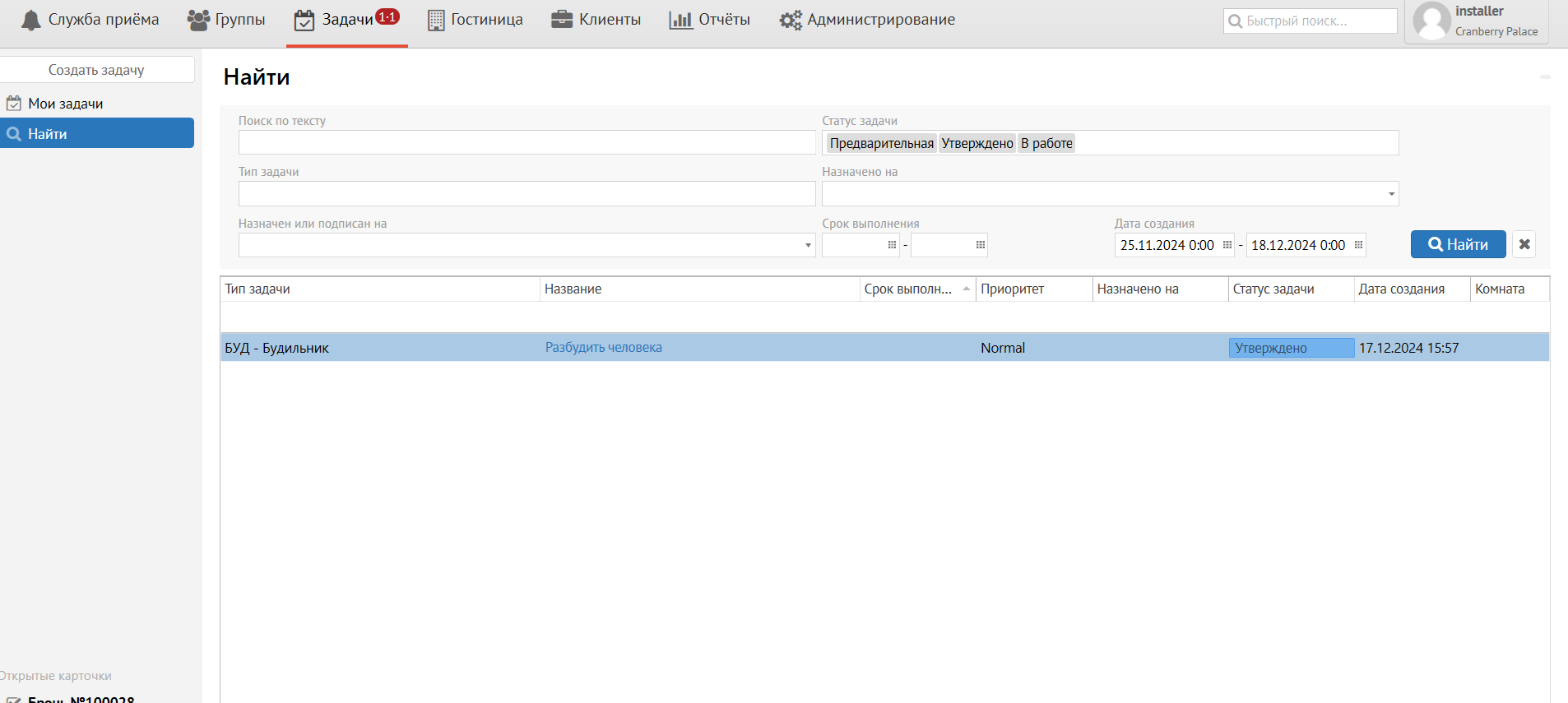This screenshot has height=703, width=1568.
Task: Open the Разбудить человека task link
Action: pos(603,348)
